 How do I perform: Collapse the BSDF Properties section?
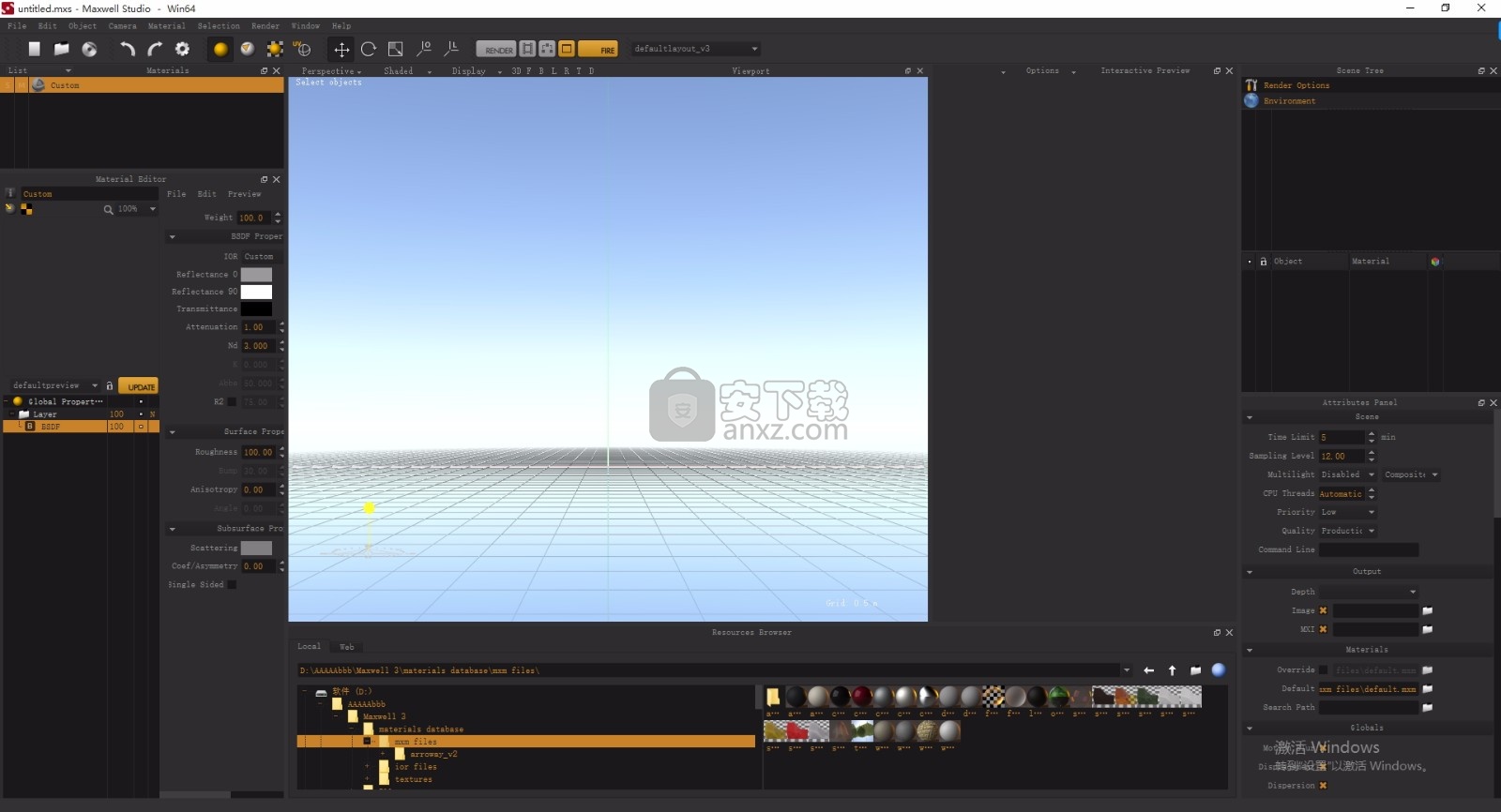point(172,237)
